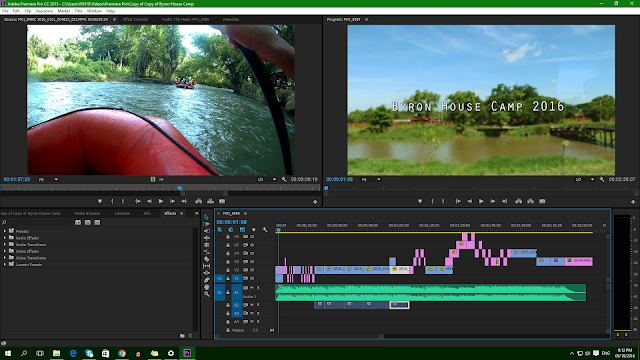Open Program monitor zoom level Fit dropdown
Viewport: 640px width, 360px height.
point(371,179)
